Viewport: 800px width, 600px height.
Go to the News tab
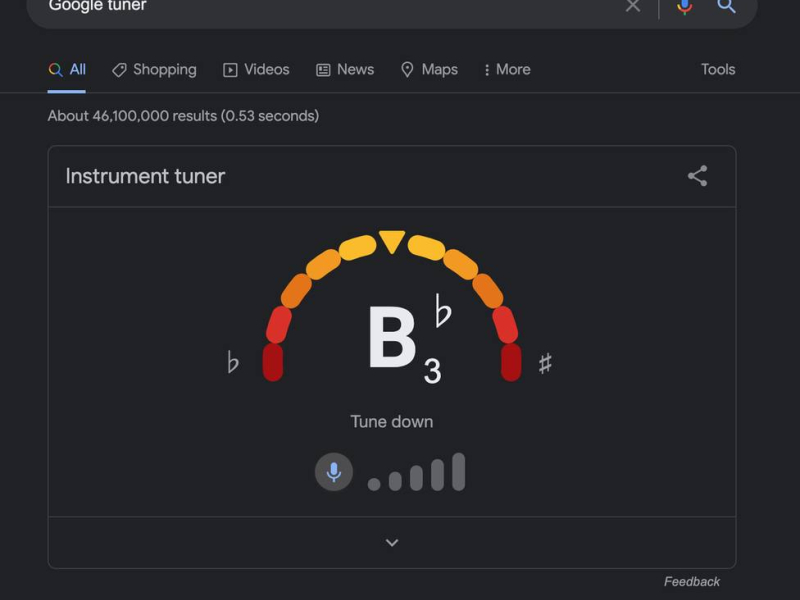[345, 69]
